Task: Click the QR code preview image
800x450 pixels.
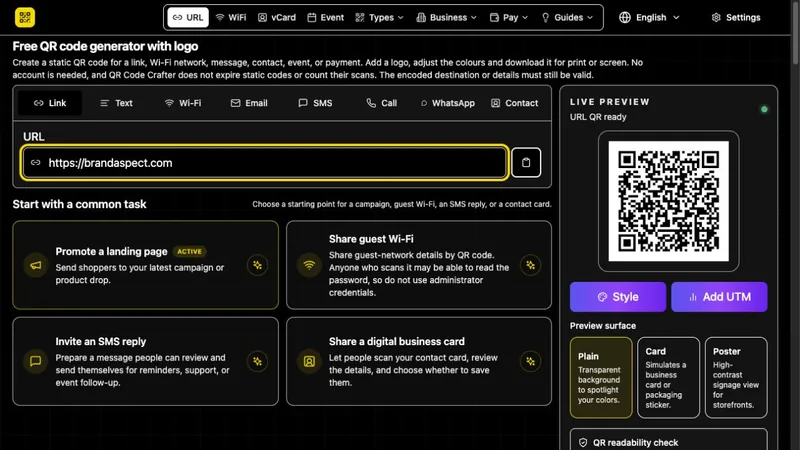Action: (x=668, y=201)
